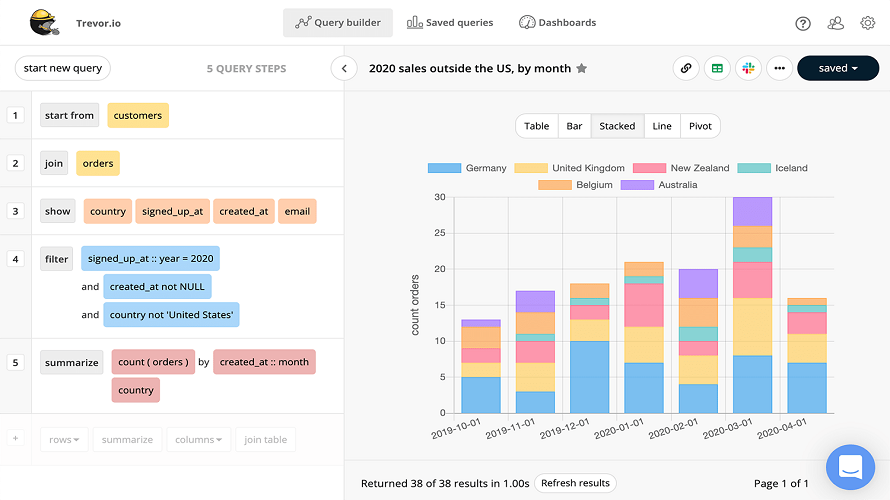
Task: Open the rows dropdown
Action: coord(65,439)
